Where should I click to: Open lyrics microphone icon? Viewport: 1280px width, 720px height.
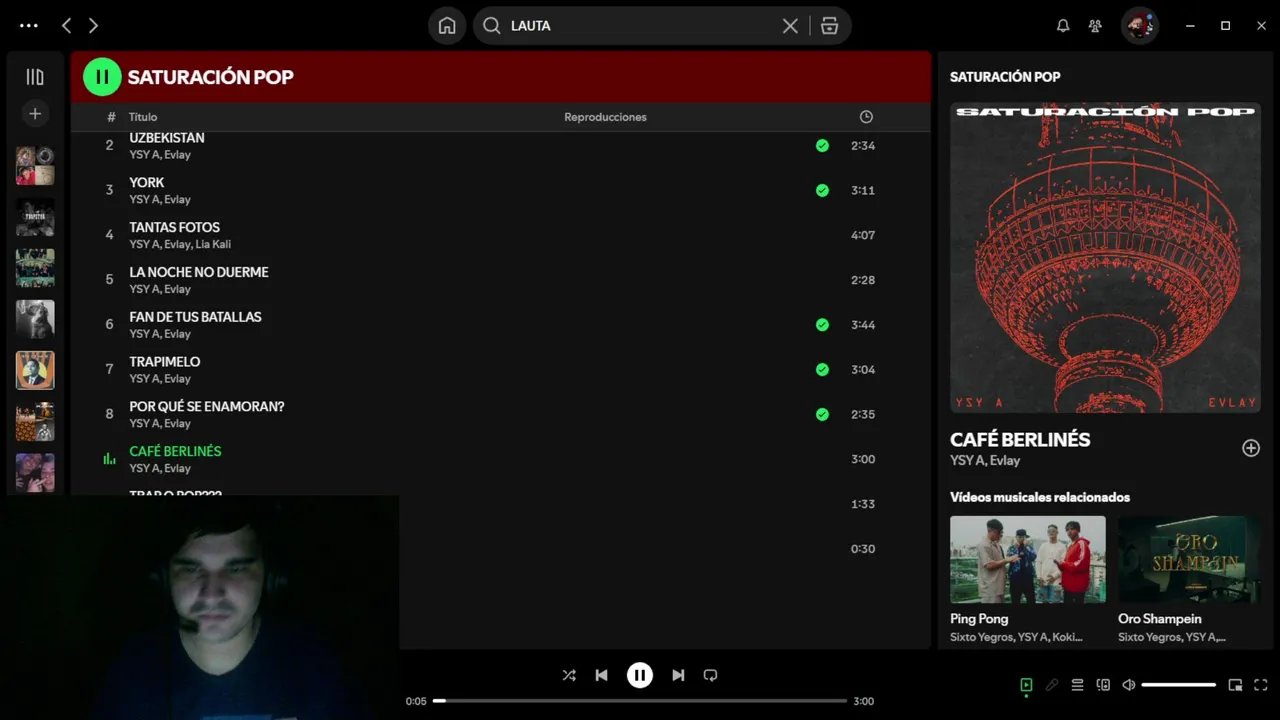tap(1052, 685)
